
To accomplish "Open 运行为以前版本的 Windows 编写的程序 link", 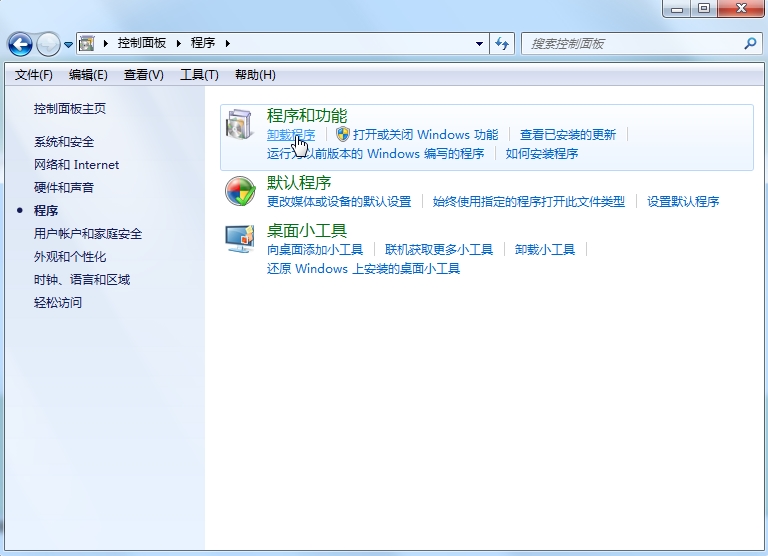I will click(376, 154).
